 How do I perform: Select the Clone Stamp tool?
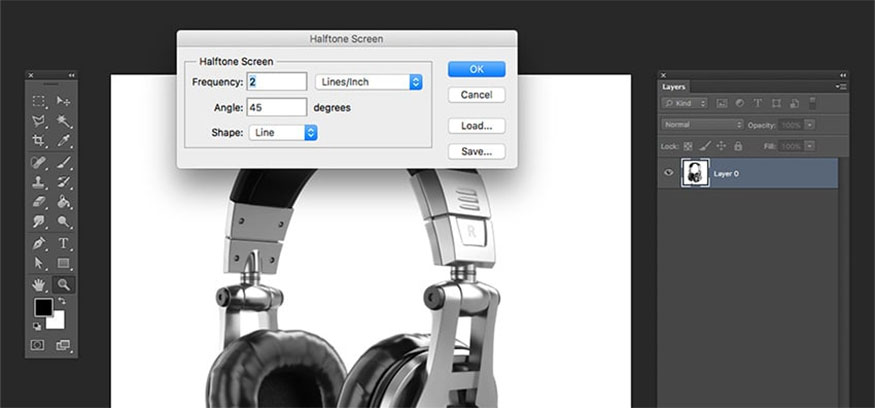pos(39,181)
